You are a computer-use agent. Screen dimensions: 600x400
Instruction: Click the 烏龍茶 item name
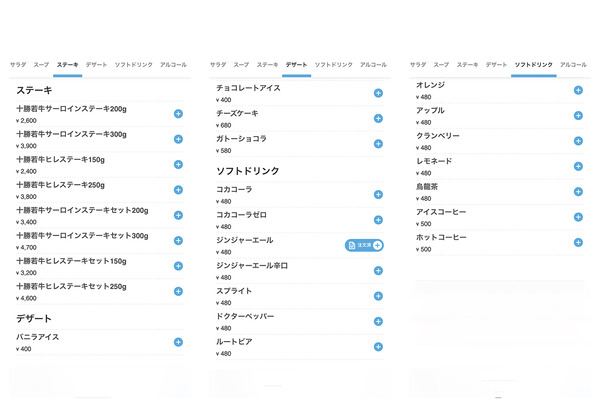(x=427, y=187)
